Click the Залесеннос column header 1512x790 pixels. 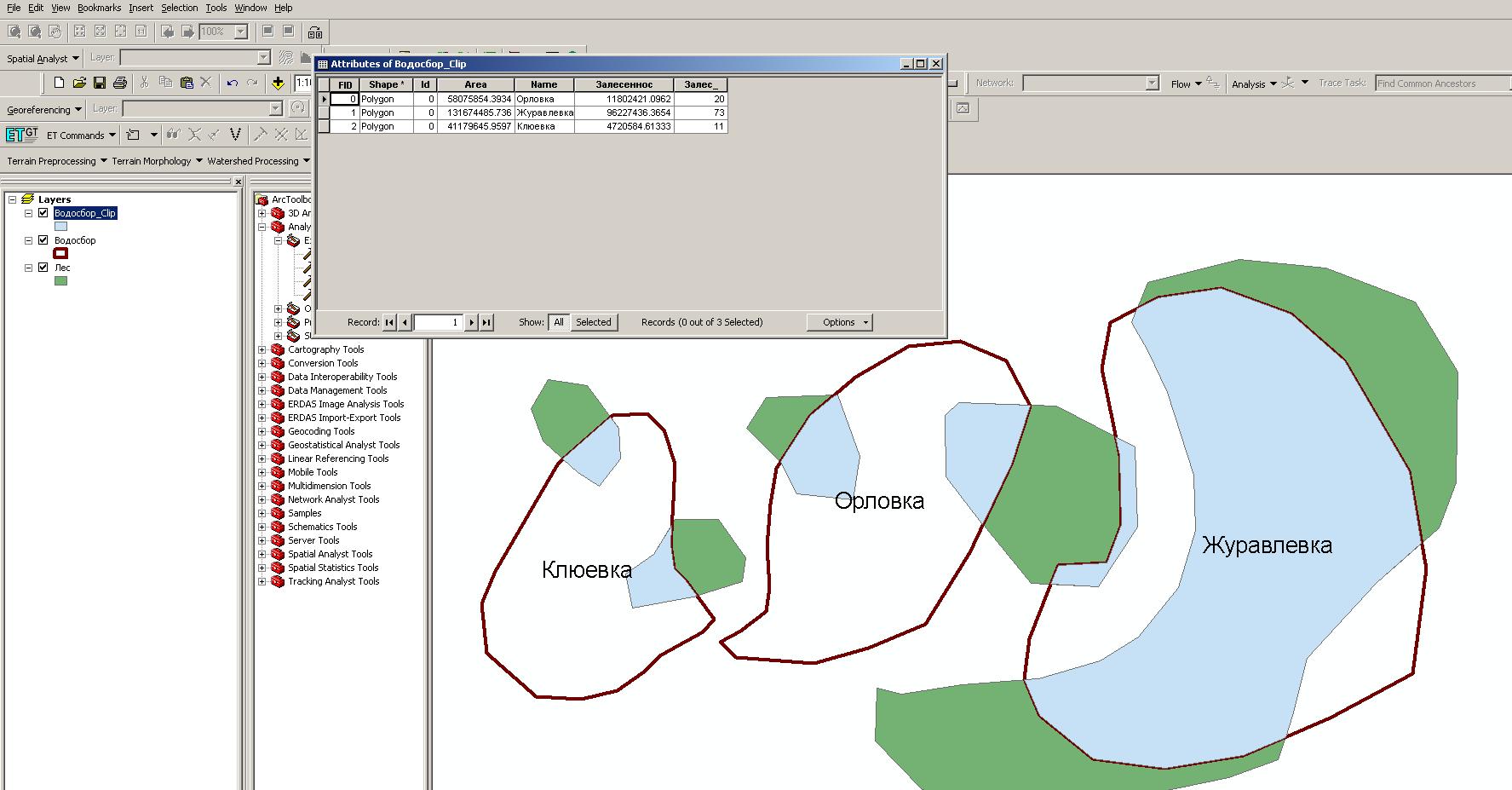point(624,84)
